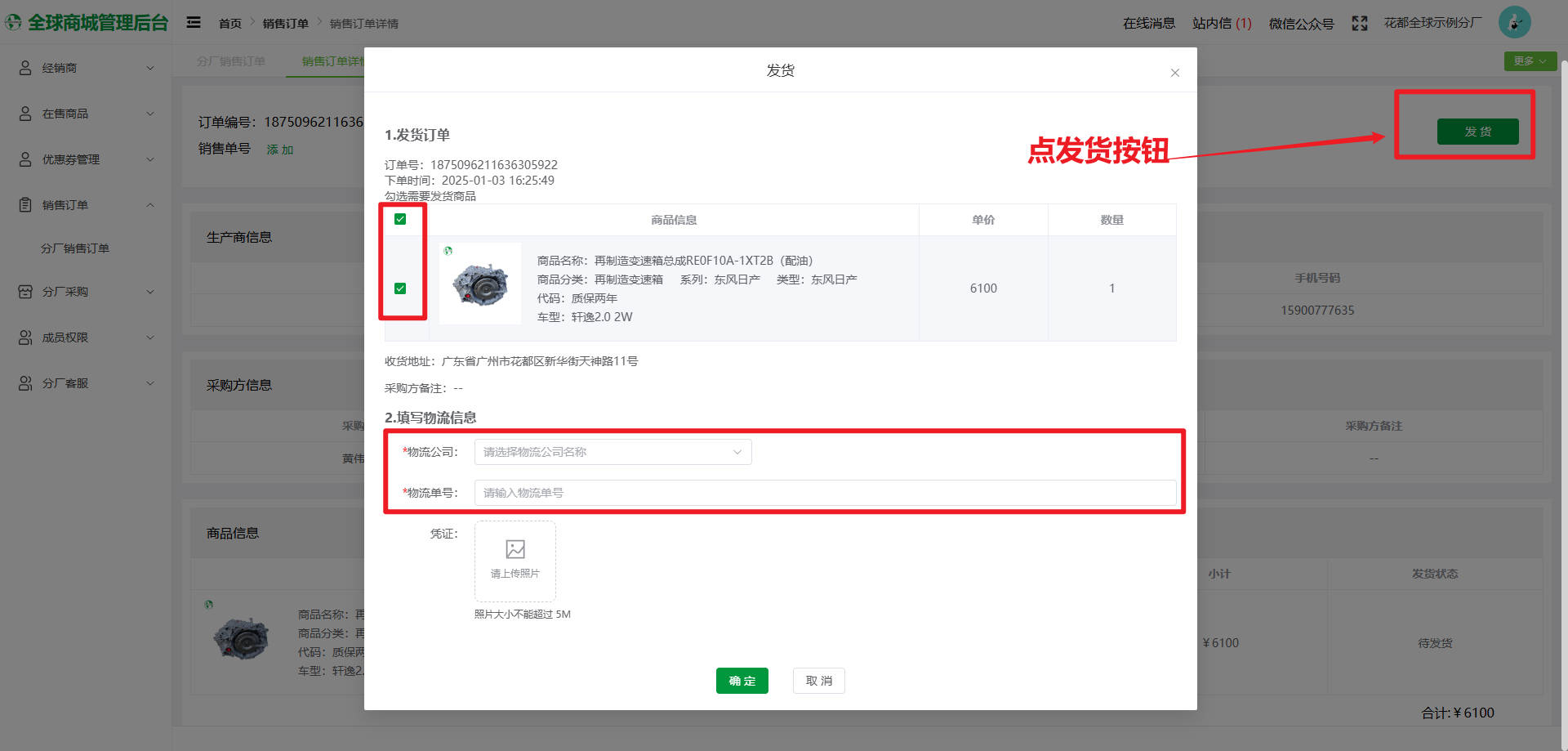Open the 物流公司 logistics company dropdown
The width and height of the screenshot is (1568, 751).
tap(612, 451)
